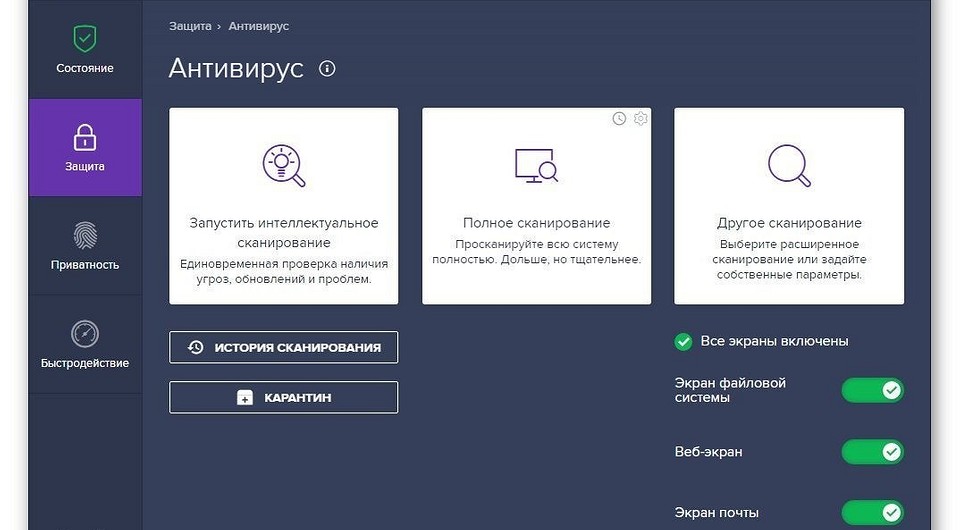Viewport: 960px width, 530px height.
Task: Click the fingerprint privacy icon
Action: (84, 236)
